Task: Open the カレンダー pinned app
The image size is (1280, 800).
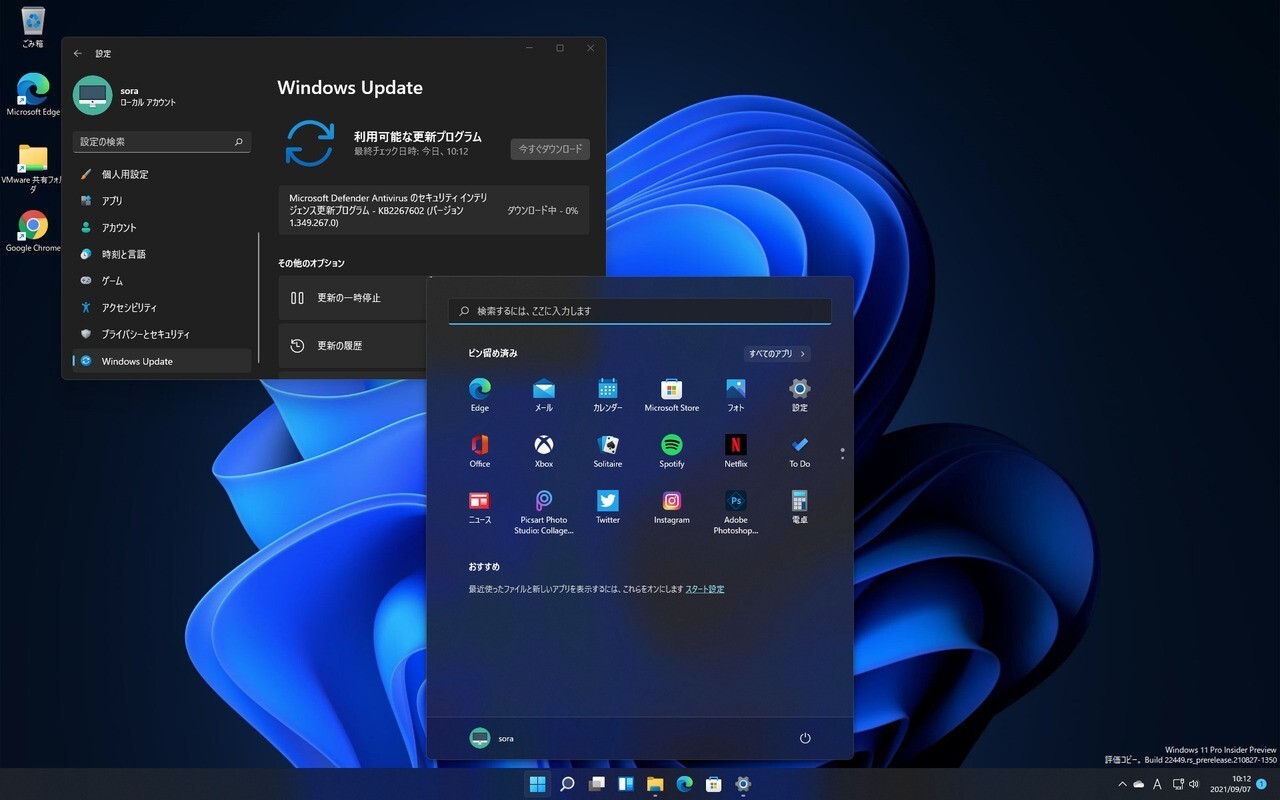Action: pos(608,394)
